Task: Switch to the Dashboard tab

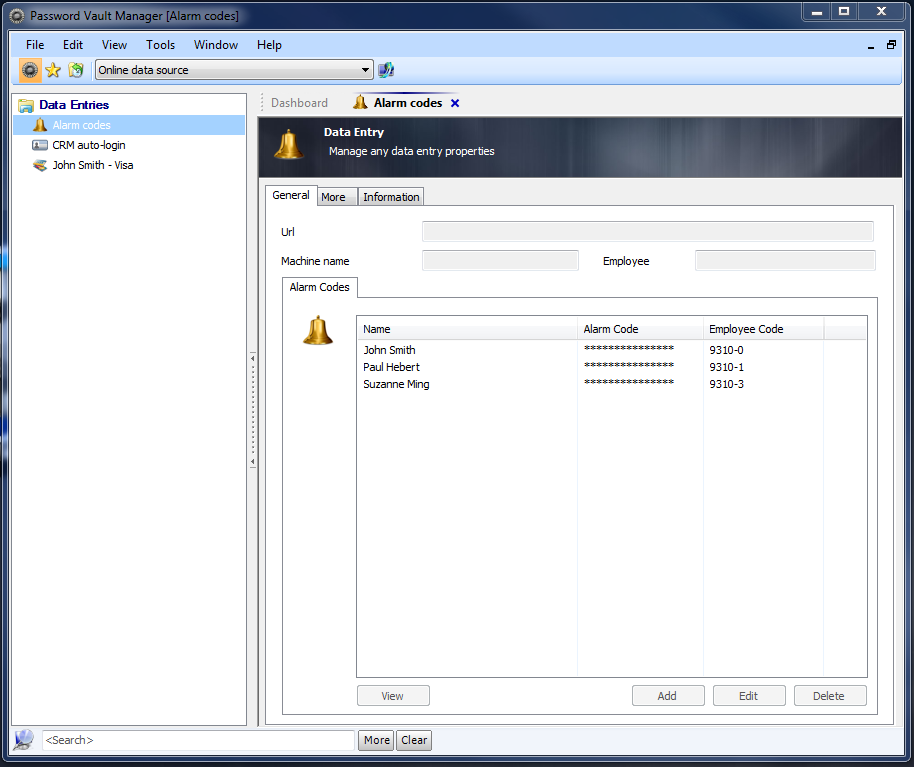Action: (x=299, y=103)
